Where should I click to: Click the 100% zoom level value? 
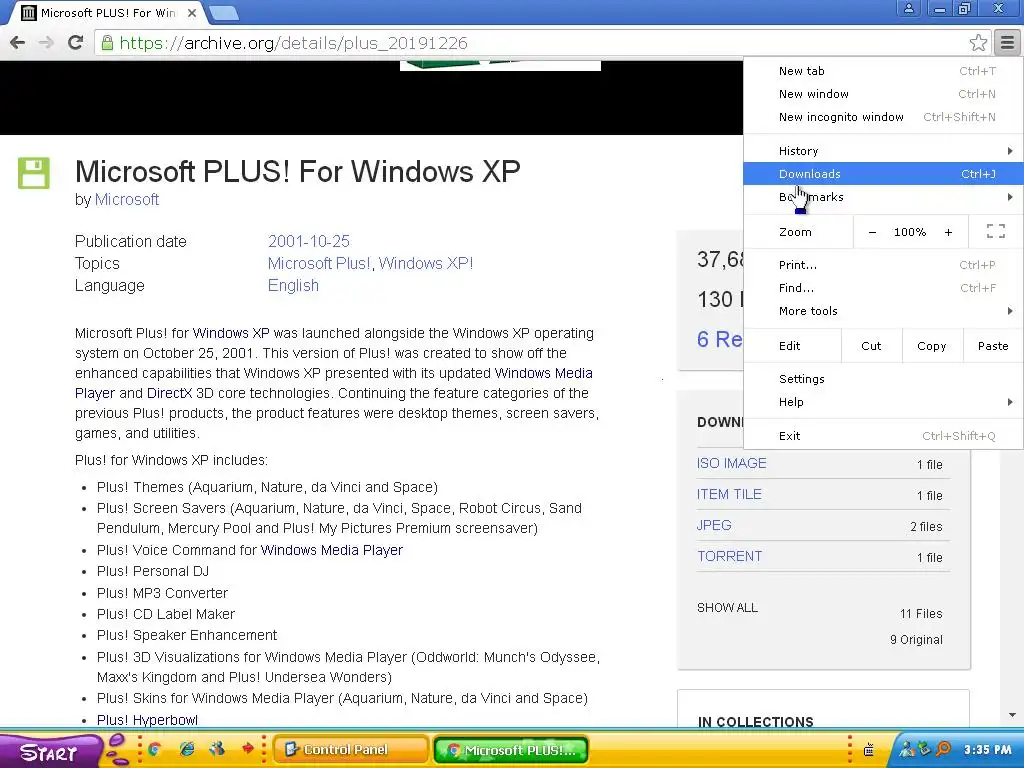(x=910, y=232)
